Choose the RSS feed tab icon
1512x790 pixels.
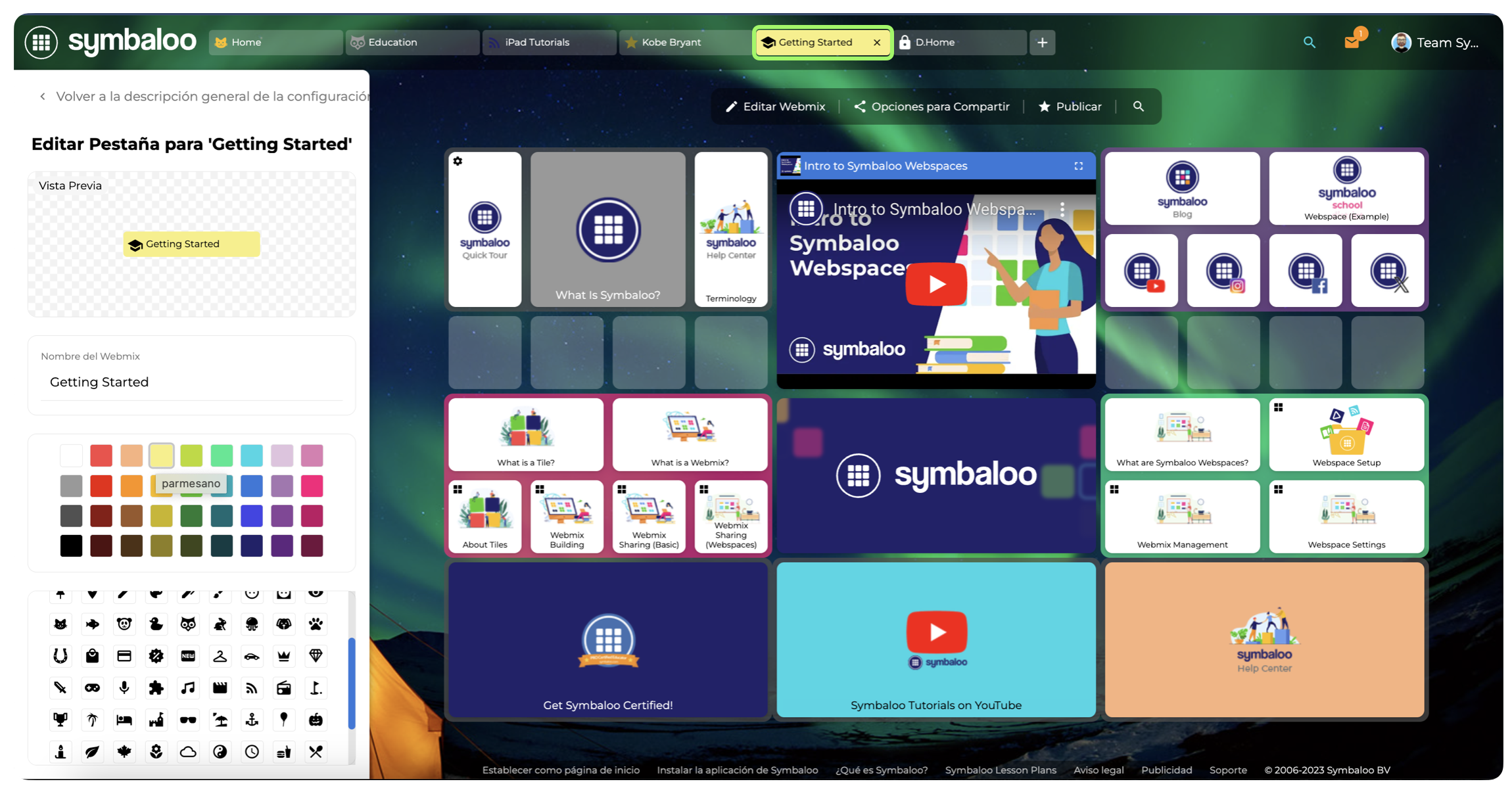pyautogui.click(x=252, y=687)
